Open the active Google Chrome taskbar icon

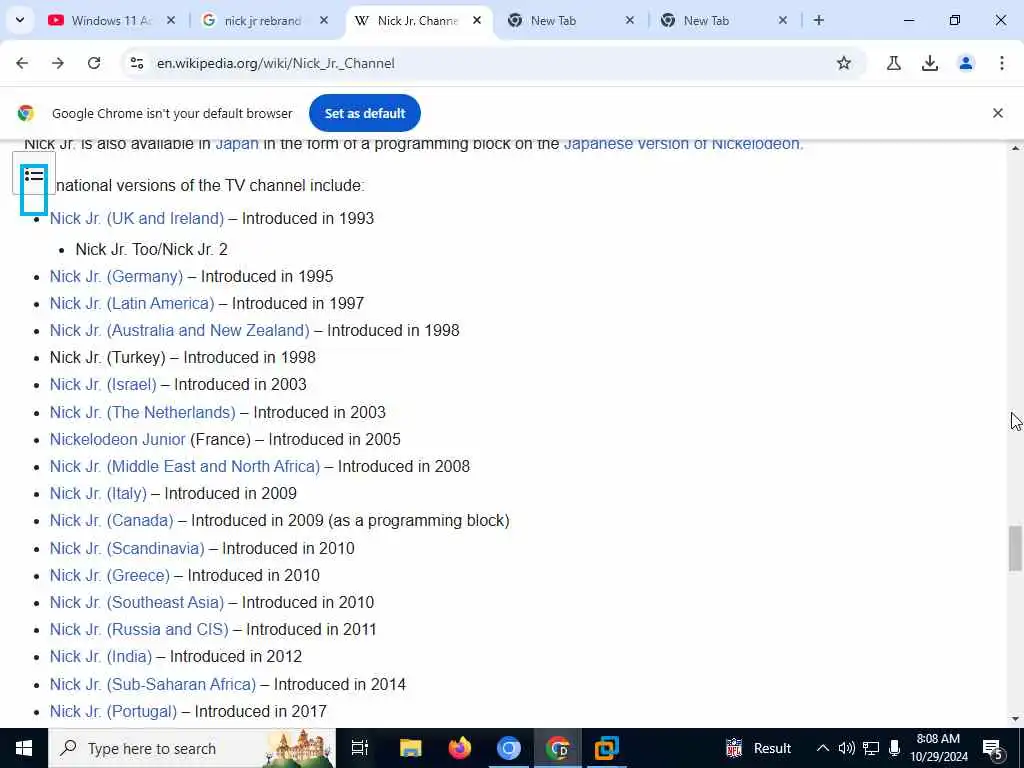(x=558, y=748)
